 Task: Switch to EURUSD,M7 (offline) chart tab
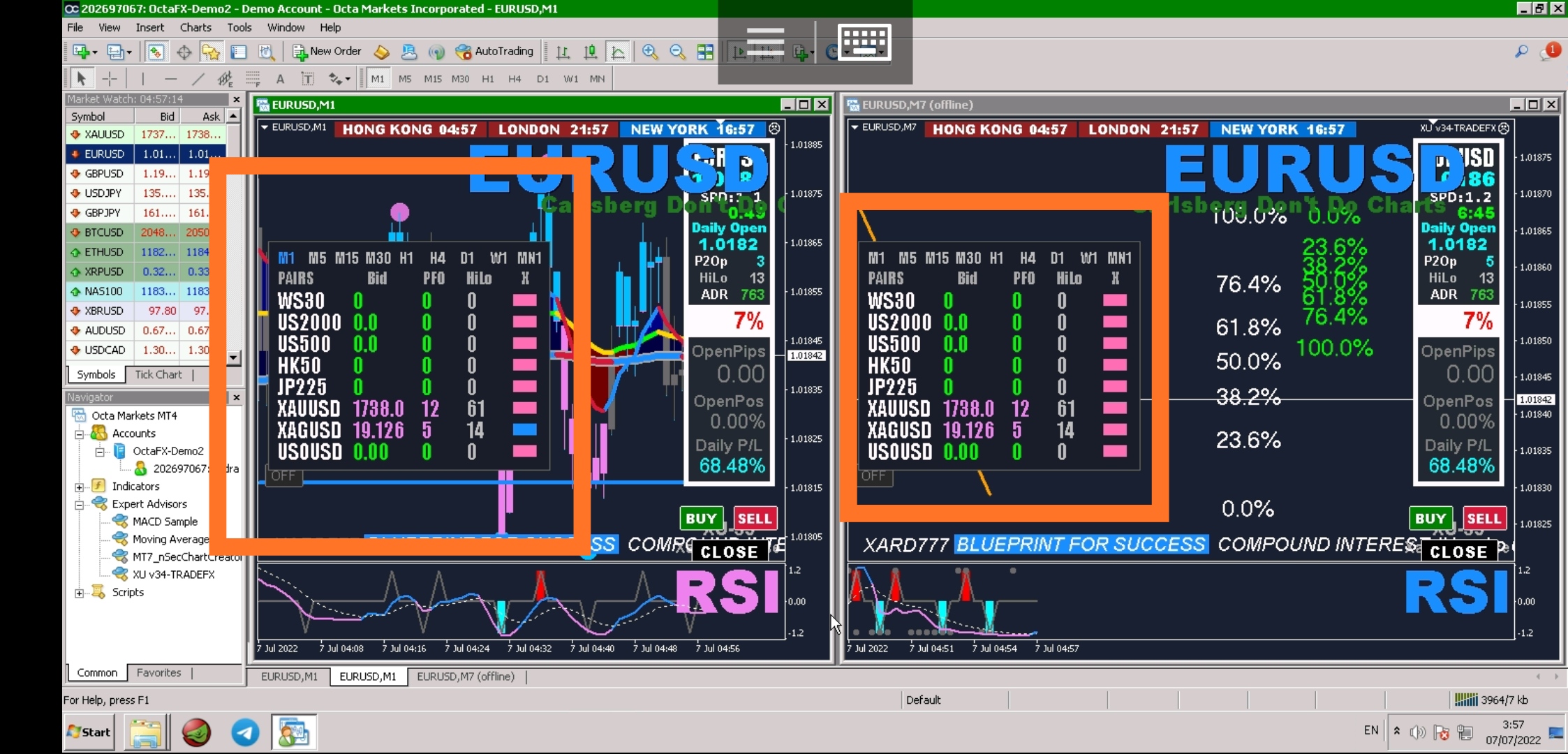coord(465,677)
